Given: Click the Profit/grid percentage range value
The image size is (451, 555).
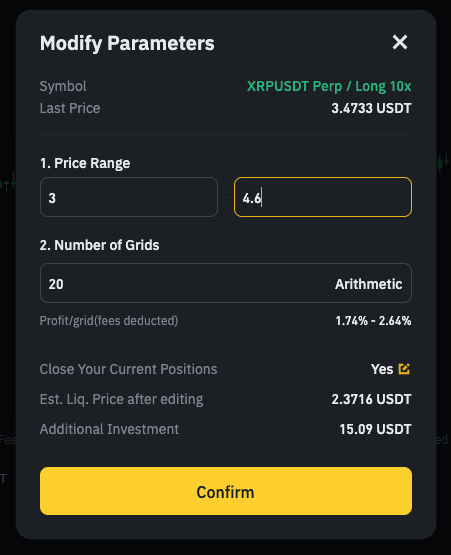Looking at the screenshot, I should pyautogui.click(x=373, y=321).
